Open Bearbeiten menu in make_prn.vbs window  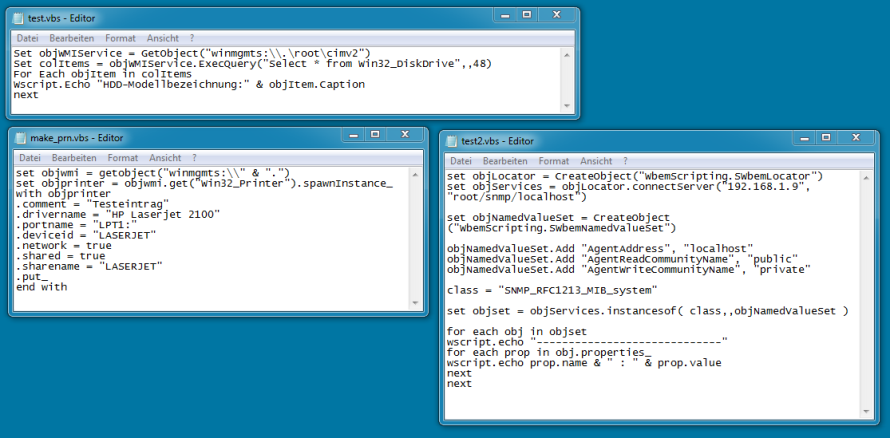pos(74,158)
